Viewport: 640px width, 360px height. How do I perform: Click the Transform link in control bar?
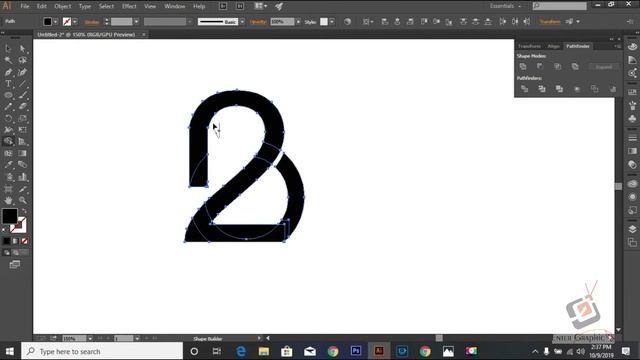pos(549,22)
